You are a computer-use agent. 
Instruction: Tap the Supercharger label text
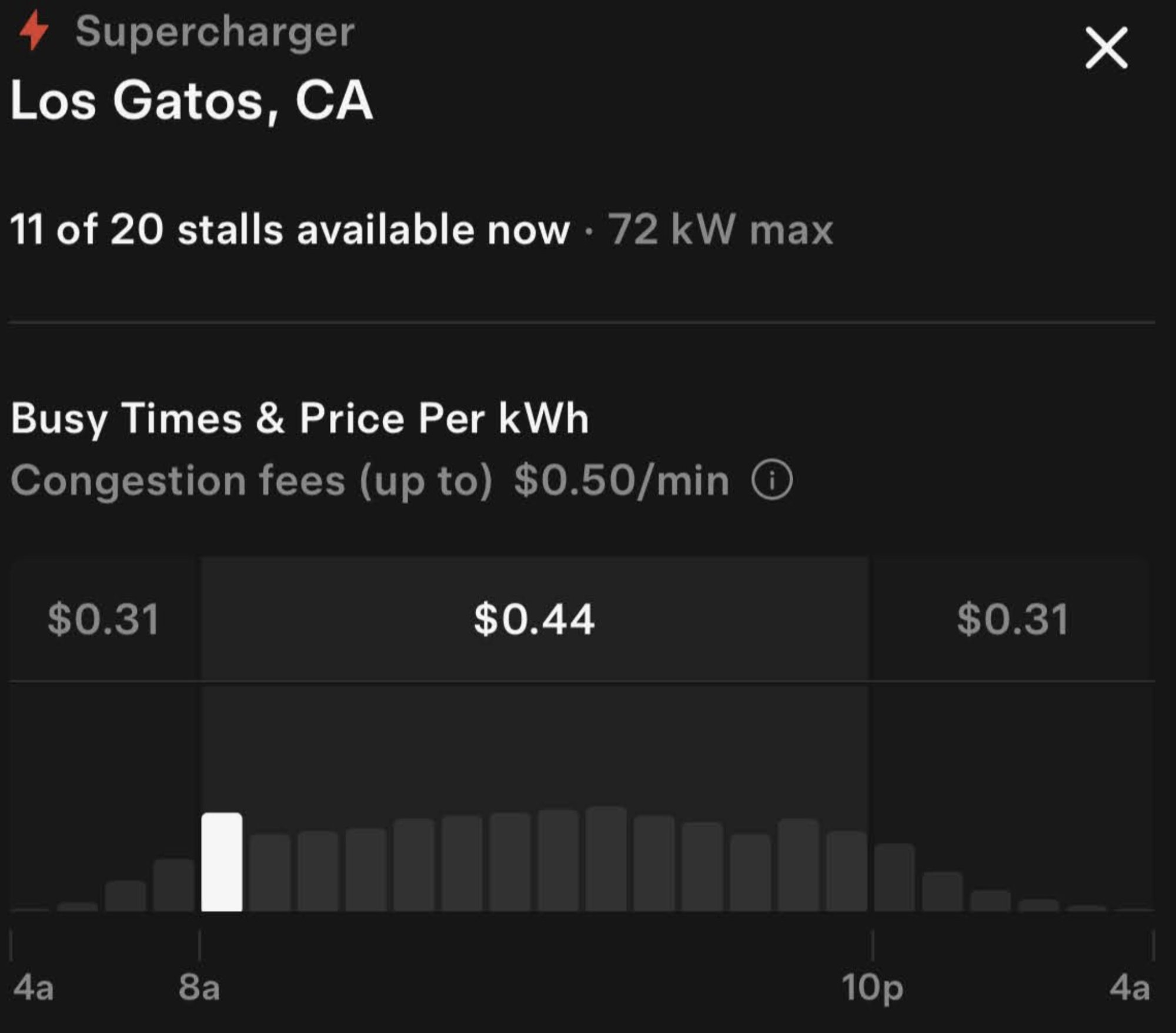click(x=215, y=31)
